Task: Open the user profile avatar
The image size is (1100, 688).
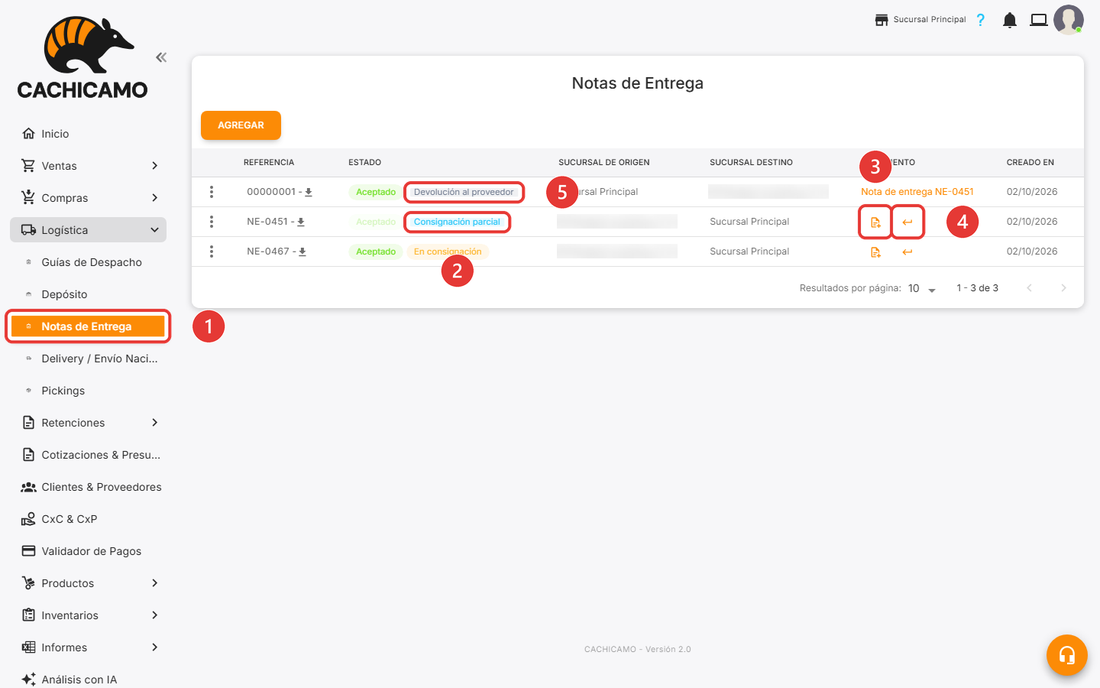Action: pos(1068,20)
